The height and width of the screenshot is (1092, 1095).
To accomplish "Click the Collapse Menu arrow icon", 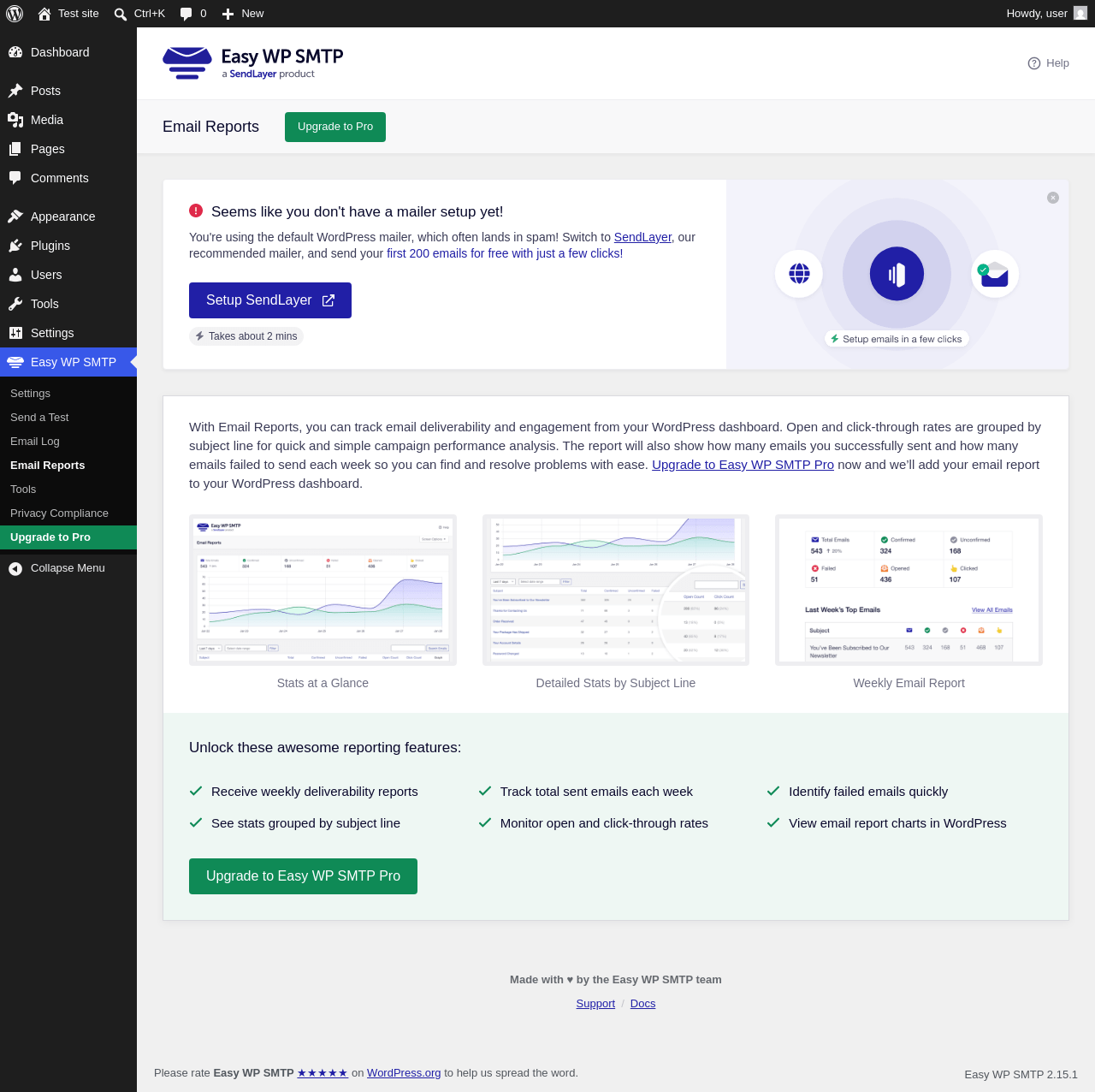I will pyautogui.click(x=15, y=568).
